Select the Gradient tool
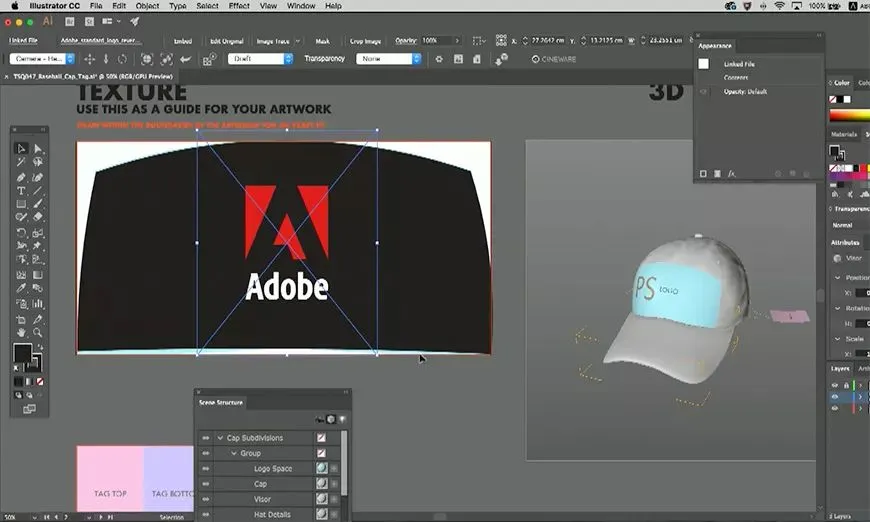Image resolution: width=870 pixels, height=522 pixels. 38,275
